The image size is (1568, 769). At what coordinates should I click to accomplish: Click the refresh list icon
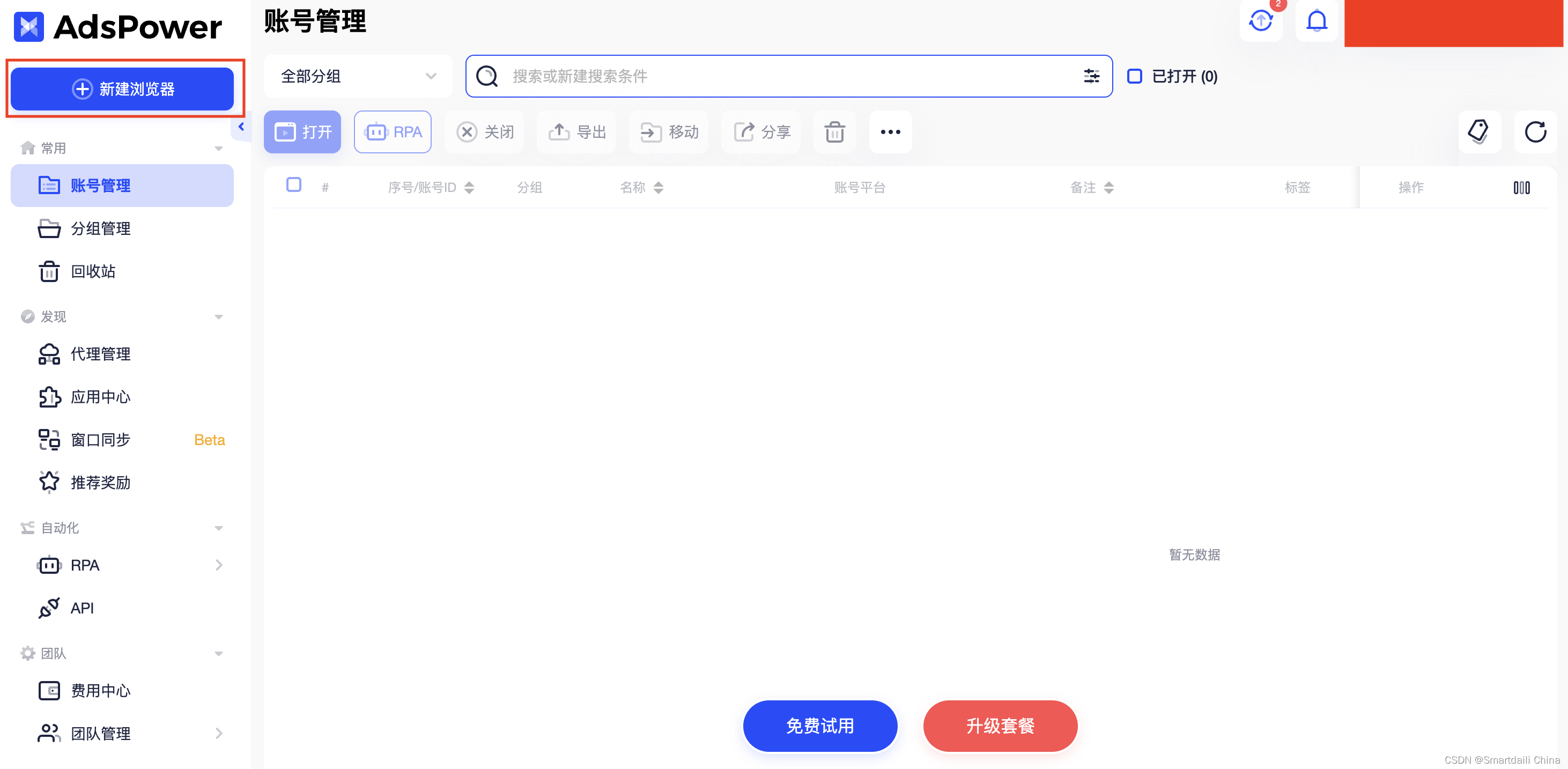(1535, 132)
